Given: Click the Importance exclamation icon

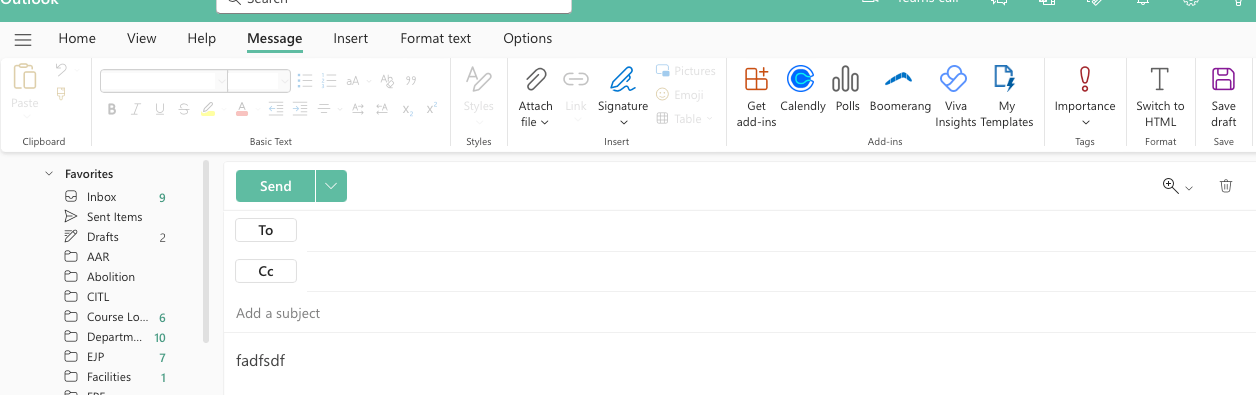Looking at the screenshot, I should coord(1085,79).
